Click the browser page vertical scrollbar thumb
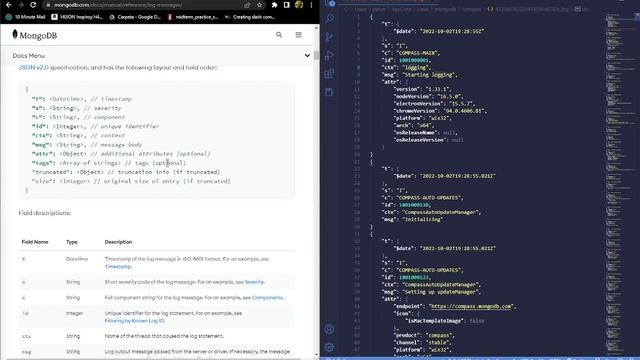Screen dimensions: 640x360 pyautogui.click(x=316, y=56)
